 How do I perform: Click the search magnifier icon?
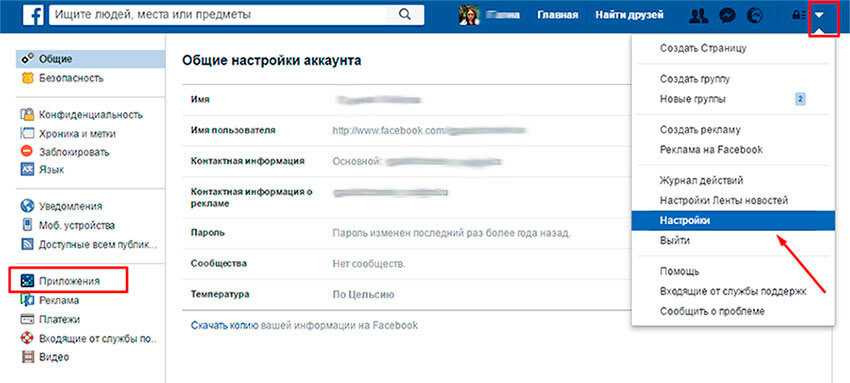click(404, 15)
